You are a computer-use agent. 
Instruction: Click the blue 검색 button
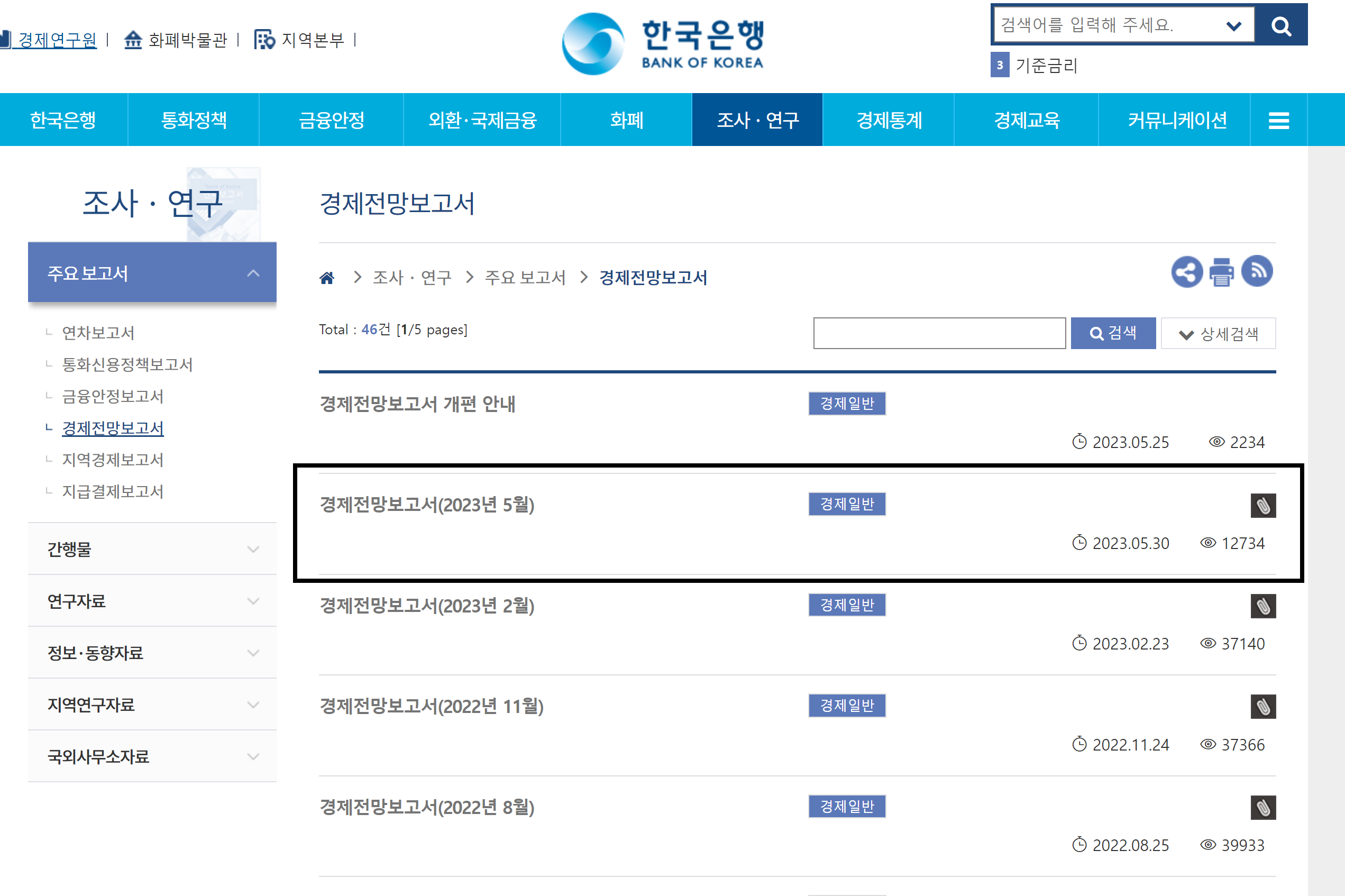(1112, 334)
